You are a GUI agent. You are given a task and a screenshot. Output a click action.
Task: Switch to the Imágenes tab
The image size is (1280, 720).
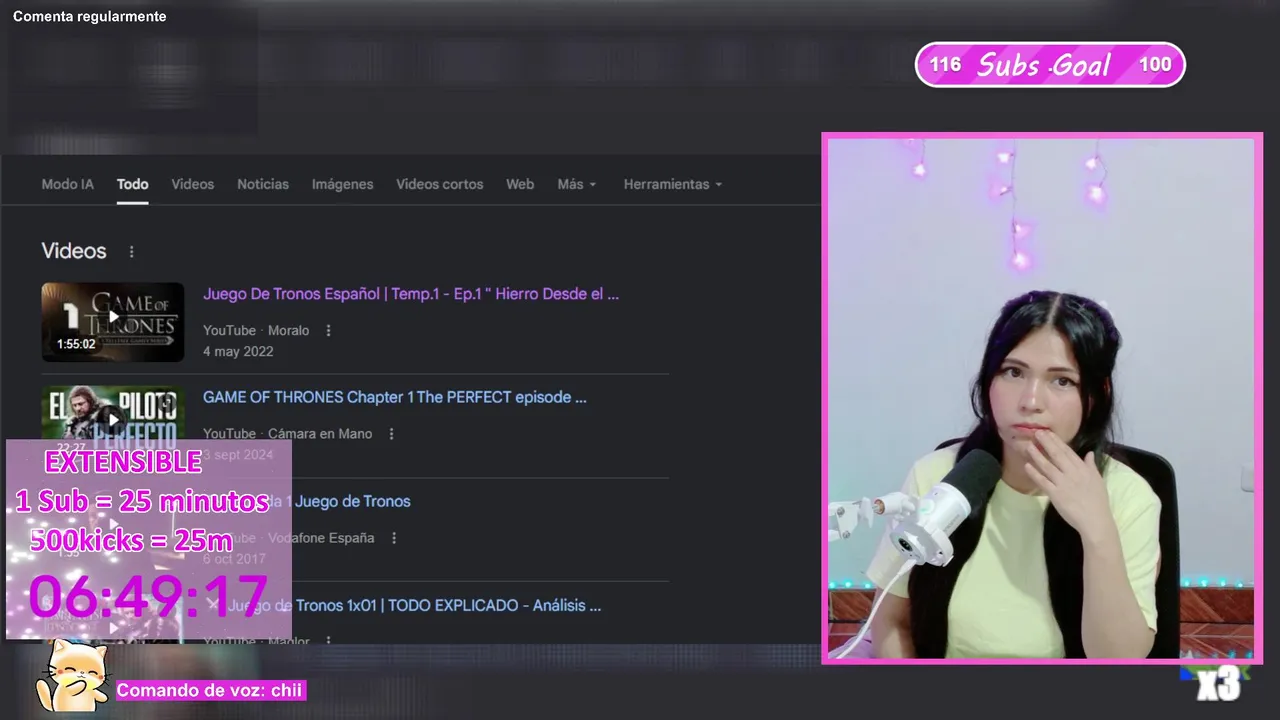coord(342,184)
